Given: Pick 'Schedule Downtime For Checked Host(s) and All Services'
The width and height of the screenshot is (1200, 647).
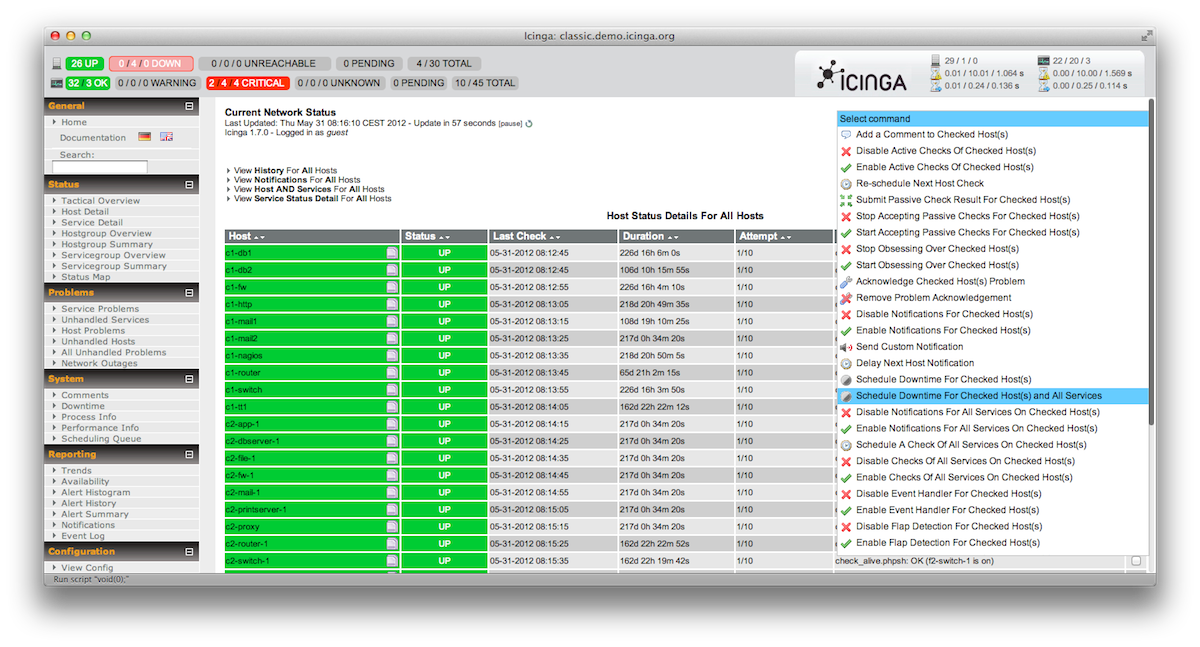Looking at the screenshot, I should point(978,396).
